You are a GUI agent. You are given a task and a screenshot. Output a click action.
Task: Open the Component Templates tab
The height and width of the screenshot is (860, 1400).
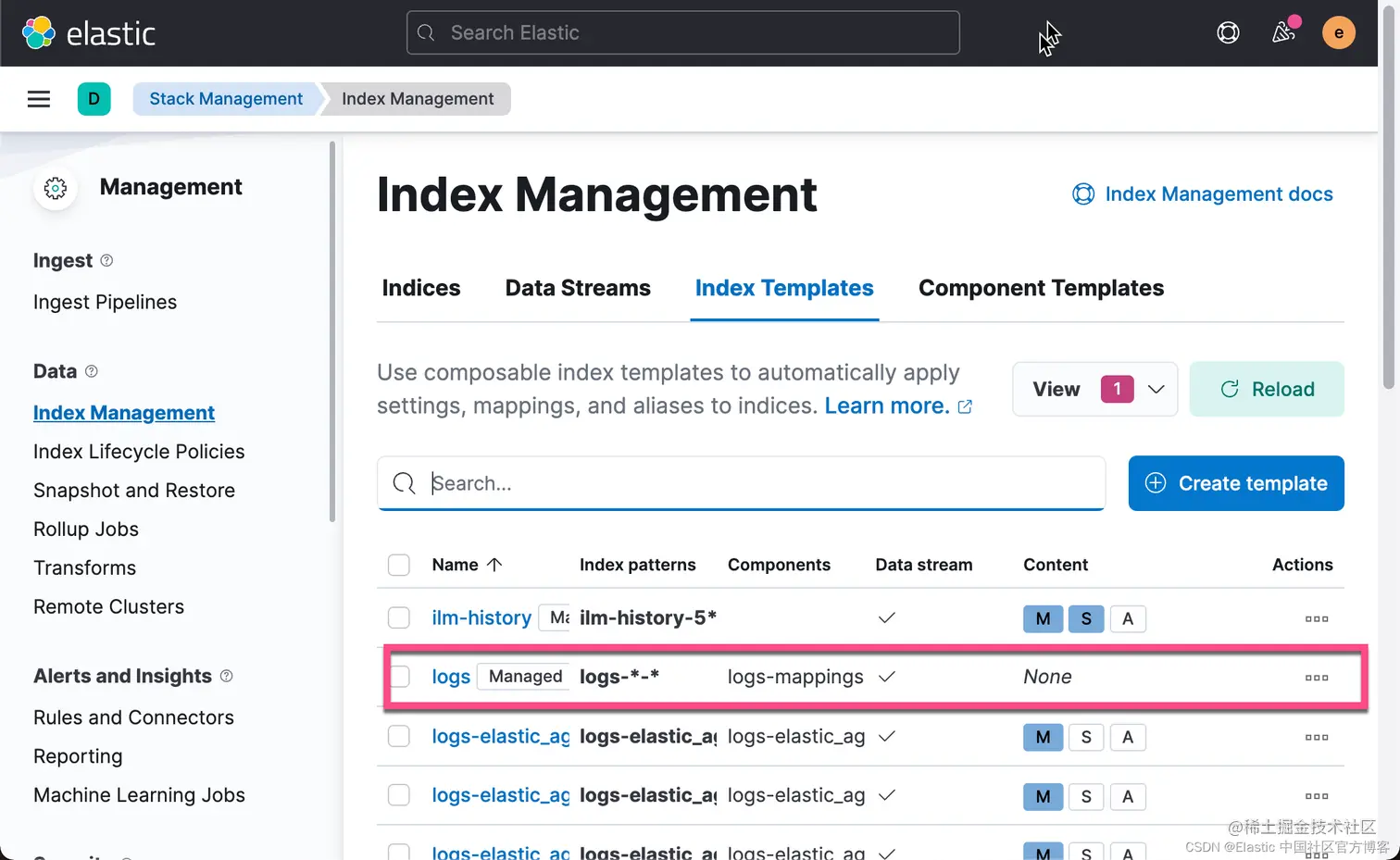coord(1041,289)
